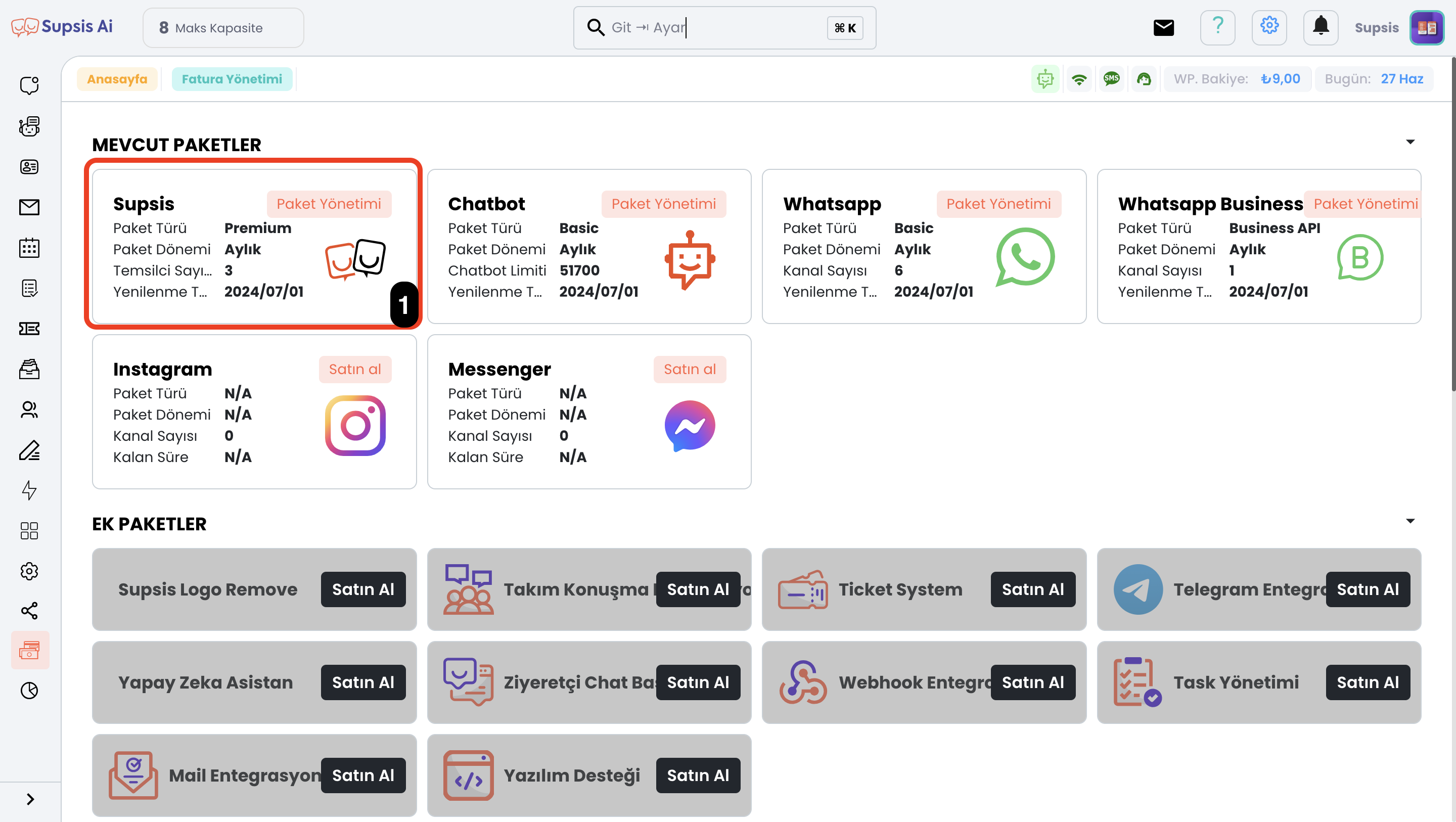
Task: Open the chatbot robot sidebar icon
Action: [x=29, y=126]
